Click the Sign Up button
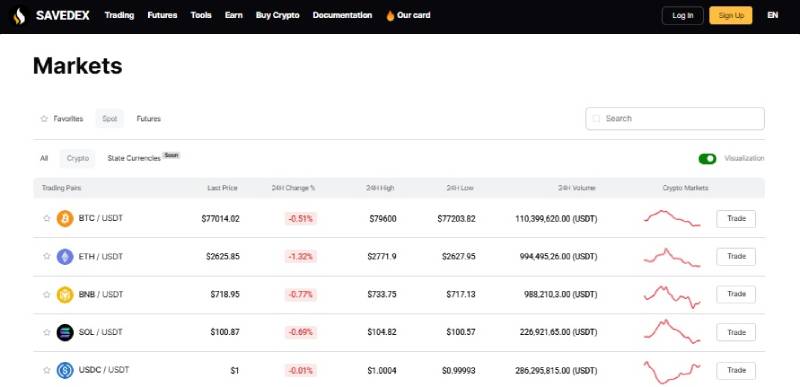 tap(731, 15)
